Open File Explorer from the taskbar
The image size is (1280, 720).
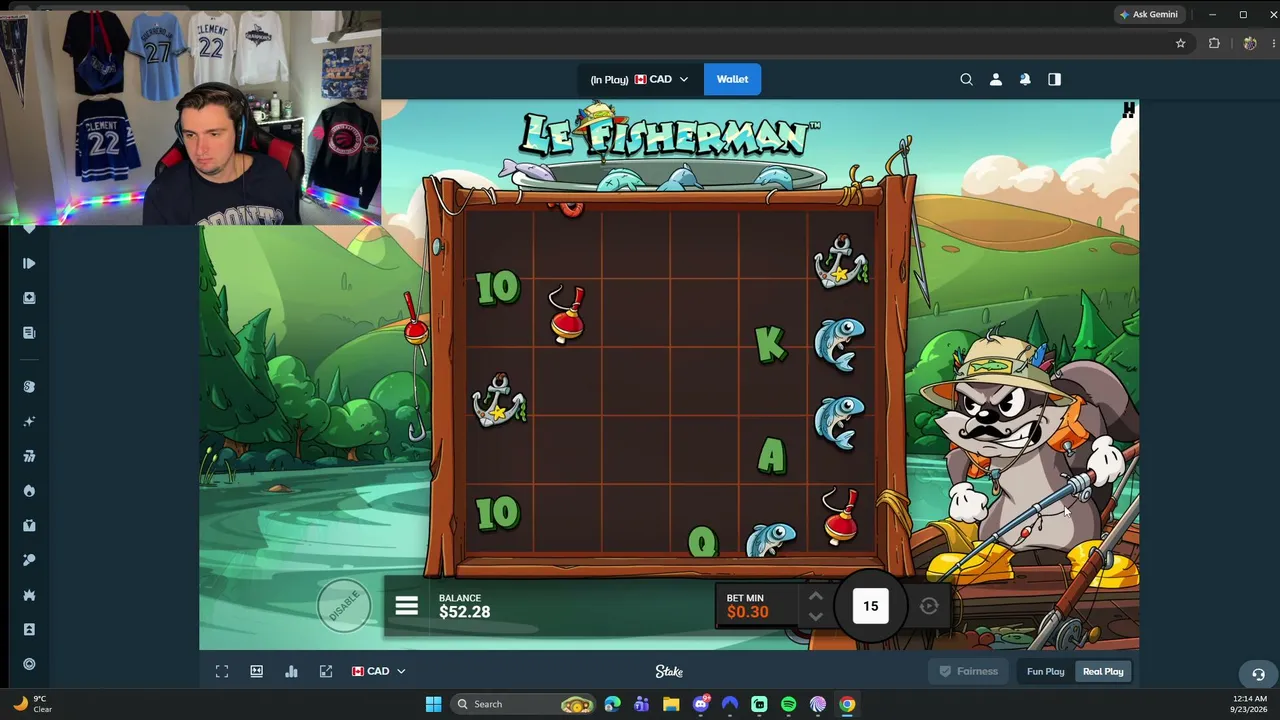(671, 704)
